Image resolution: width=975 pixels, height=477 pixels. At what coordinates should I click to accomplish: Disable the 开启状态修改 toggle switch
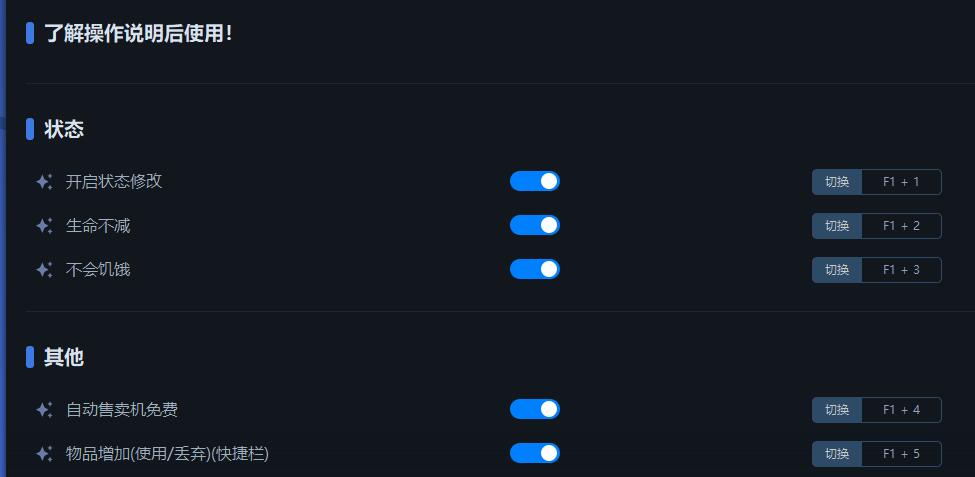535,181
